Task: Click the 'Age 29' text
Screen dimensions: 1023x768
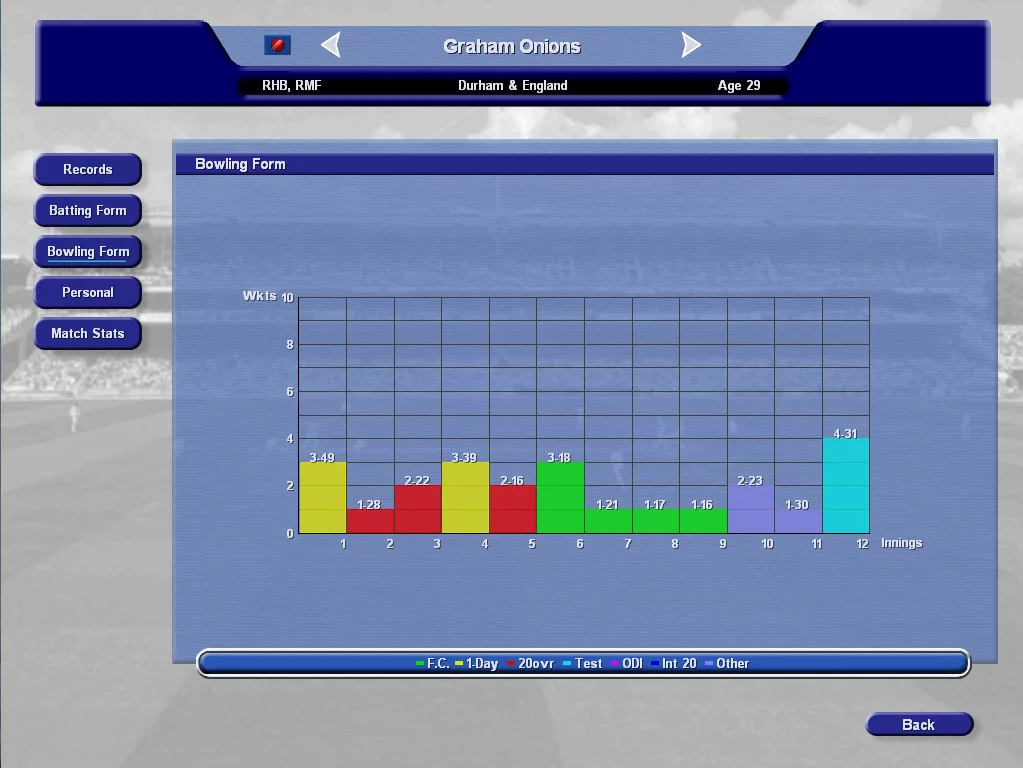Action: (739, 85)
